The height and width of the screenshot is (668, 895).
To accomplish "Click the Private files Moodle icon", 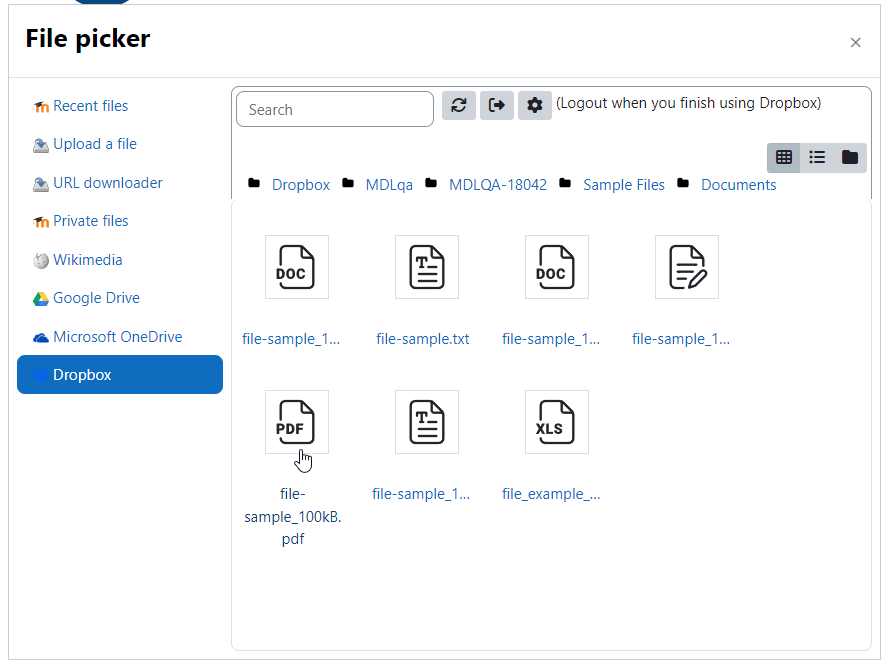I will click(41, 222).
